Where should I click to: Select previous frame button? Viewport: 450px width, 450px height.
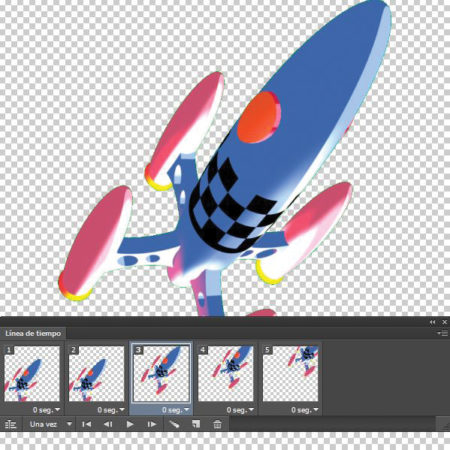(108, 424)
